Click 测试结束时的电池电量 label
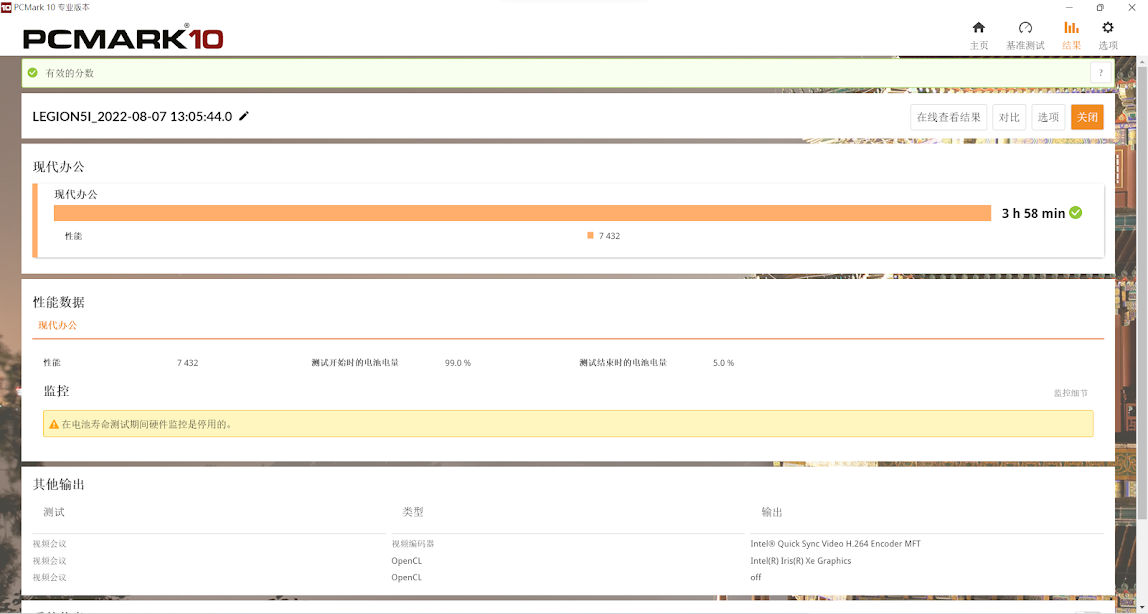The width and height of the screenshot is (1148, 614). tap(623, 362)
